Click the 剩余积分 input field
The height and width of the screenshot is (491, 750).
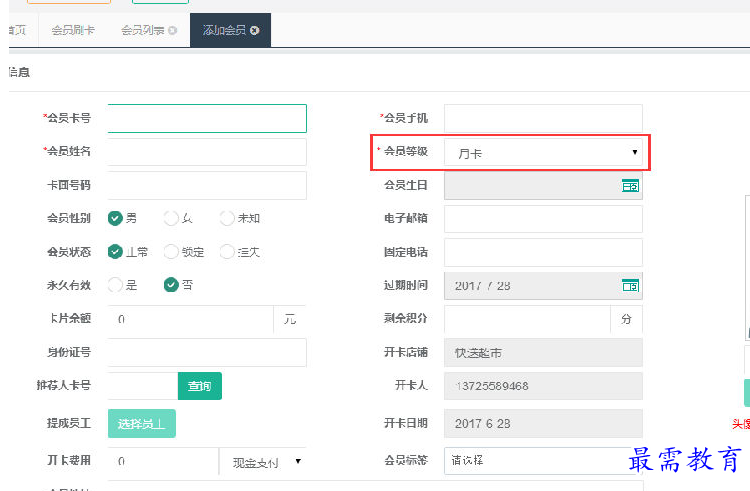click(x=528, y=319)
